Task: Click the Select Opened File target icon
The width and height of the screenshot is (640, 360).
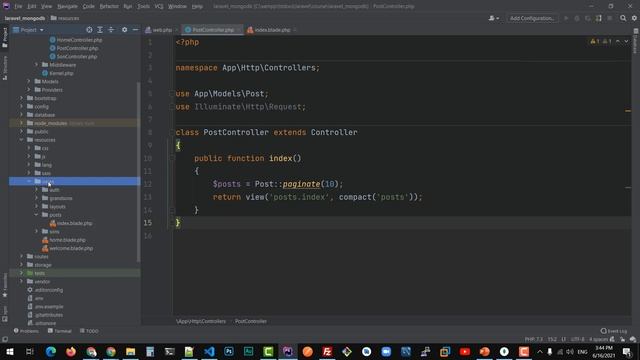Action: [89, 30]
